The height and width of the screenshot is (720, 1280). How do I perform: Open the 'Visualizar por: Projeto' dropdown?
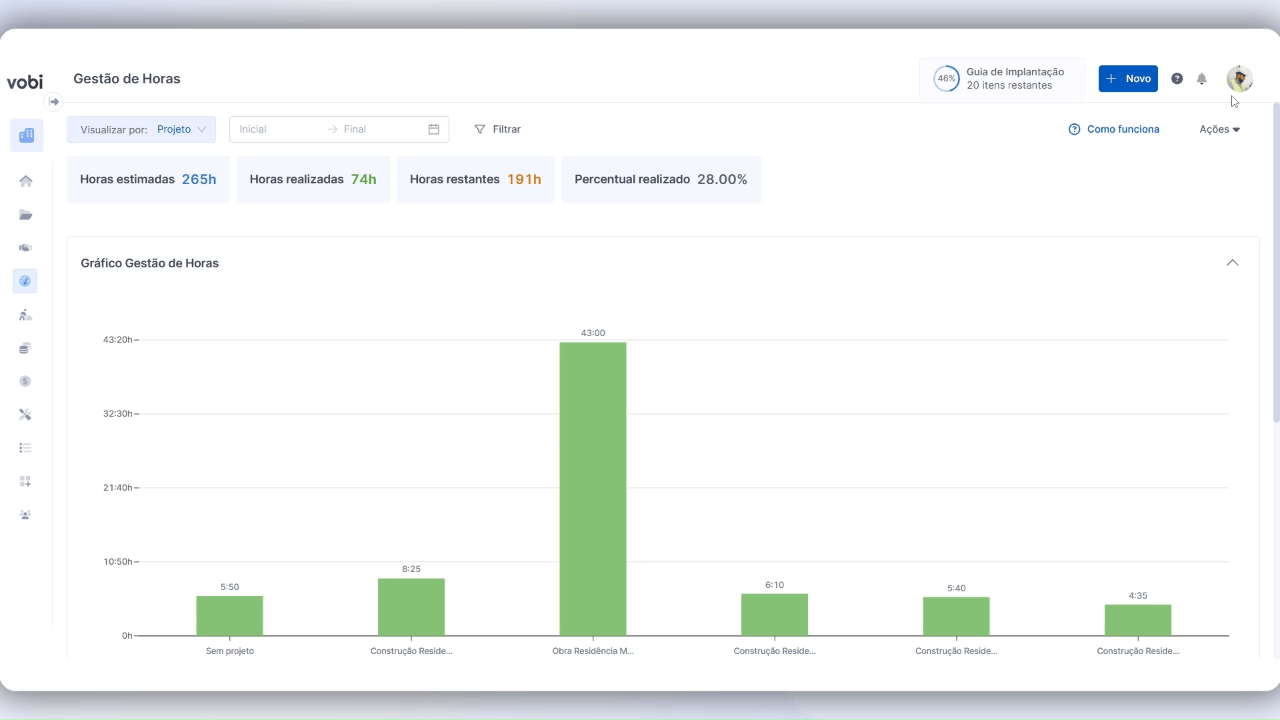click(x=141, y=129)
